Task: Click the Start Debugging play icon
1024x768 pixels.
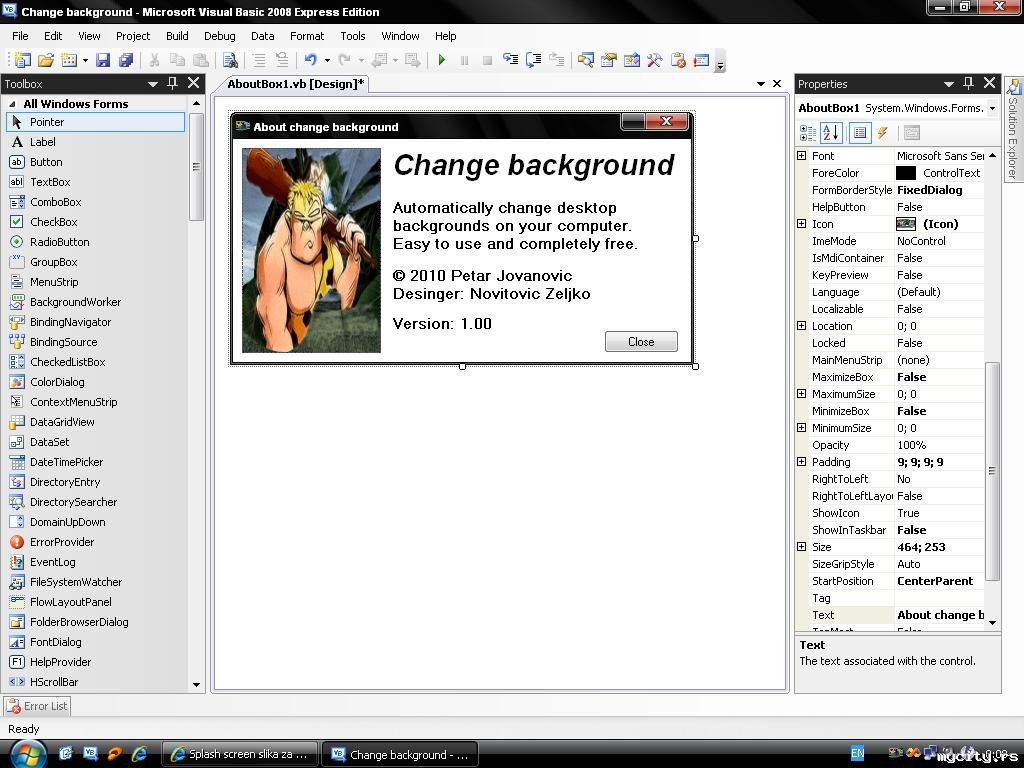Action: (x=441, y=61)
